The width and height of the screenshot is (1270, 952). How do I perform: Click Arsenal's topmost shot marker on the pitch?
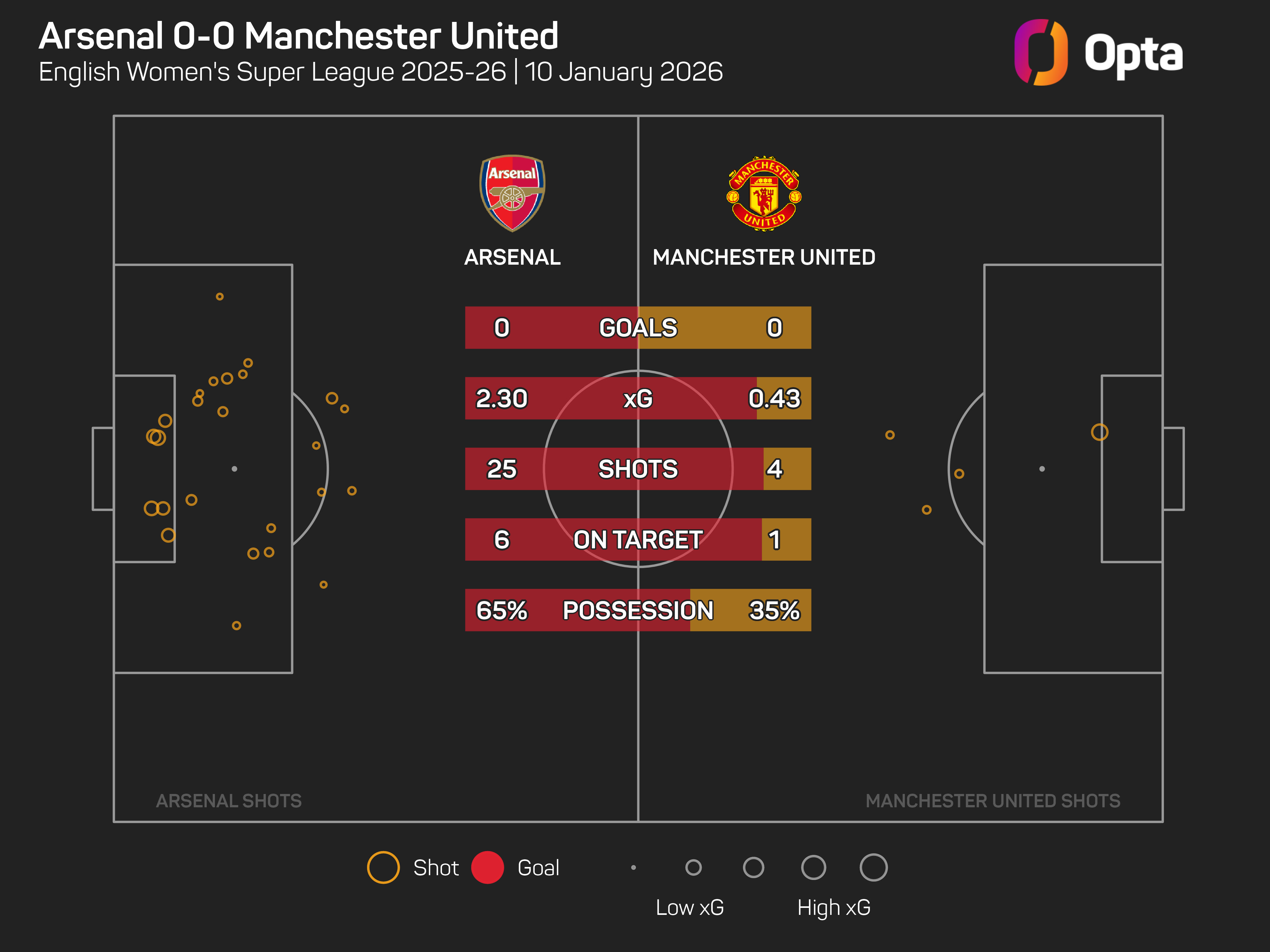(219, 297)
